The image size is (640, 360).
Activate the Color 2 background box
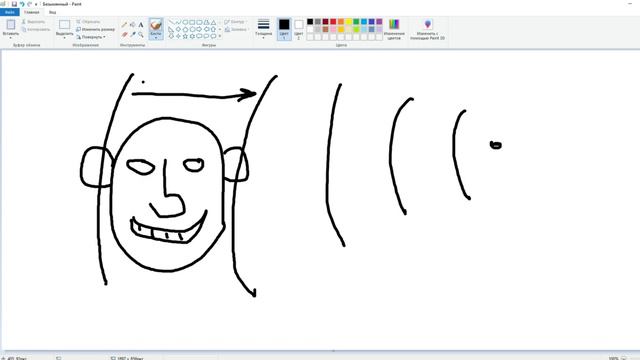[x=299, y=29]
